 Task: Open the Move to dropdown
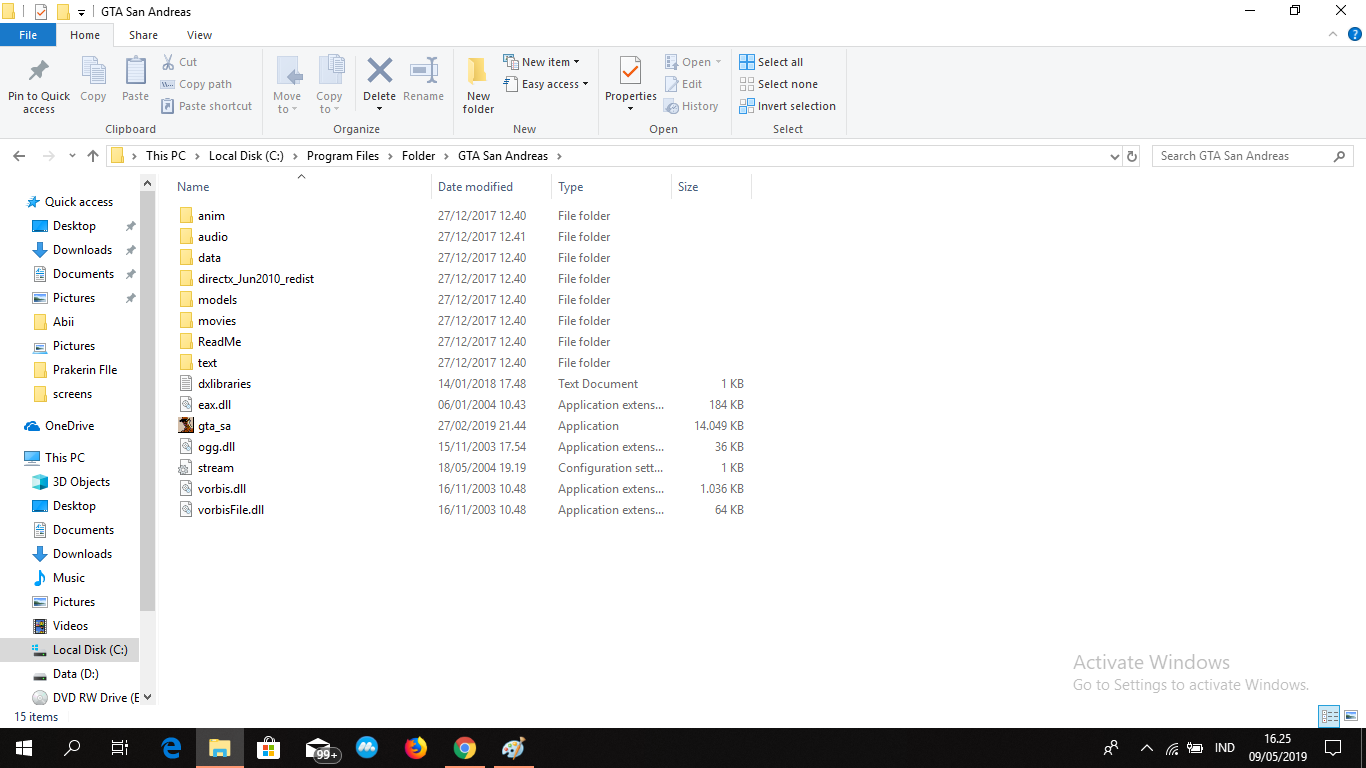[x=287, y=85]
